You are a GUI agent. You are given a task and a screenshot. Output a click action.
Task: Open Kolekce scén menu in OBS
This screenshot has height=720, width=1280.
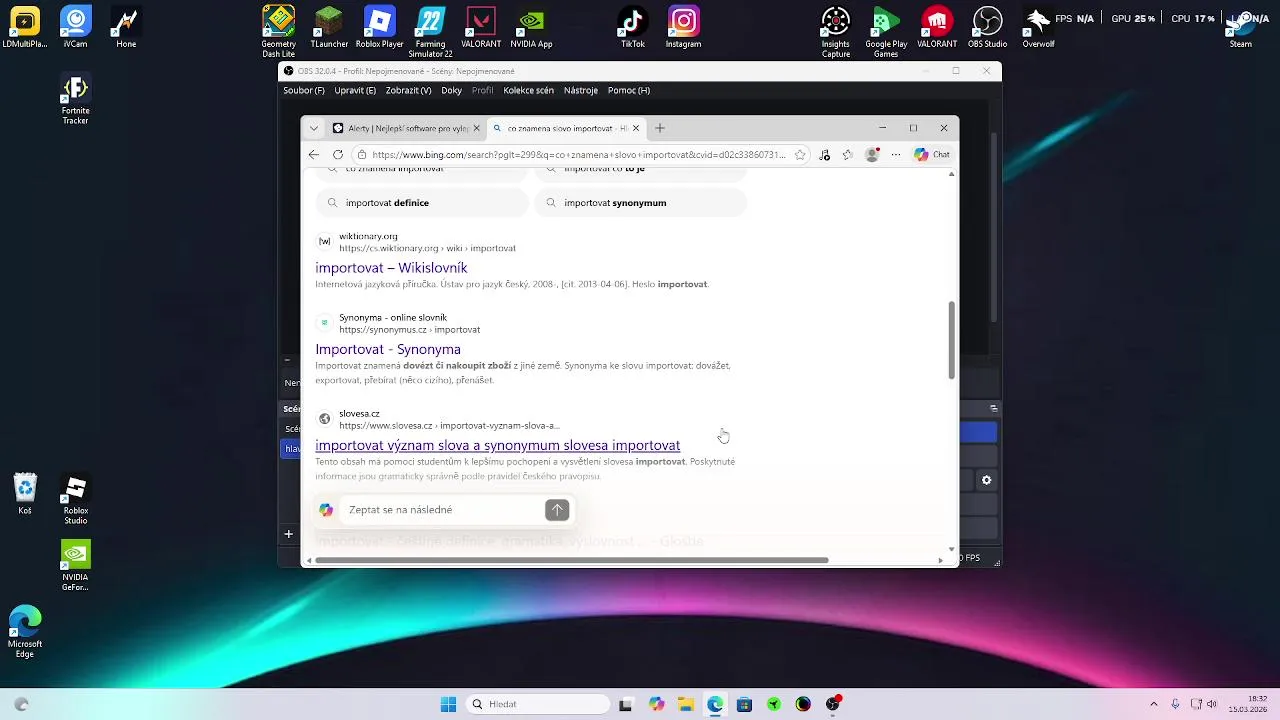(528, 90)
